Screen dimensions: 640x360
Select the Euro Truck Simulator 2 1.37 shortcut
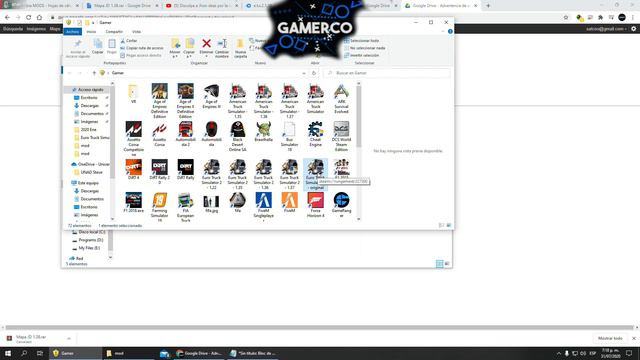point(289,174)
